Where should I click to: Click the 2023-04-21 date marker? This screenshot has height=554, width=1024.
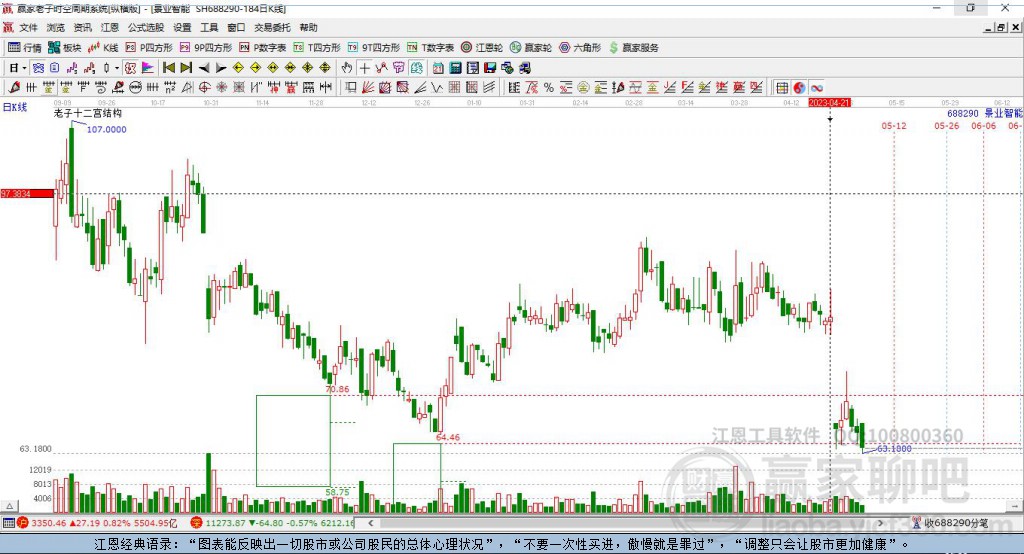click(829, 103)
